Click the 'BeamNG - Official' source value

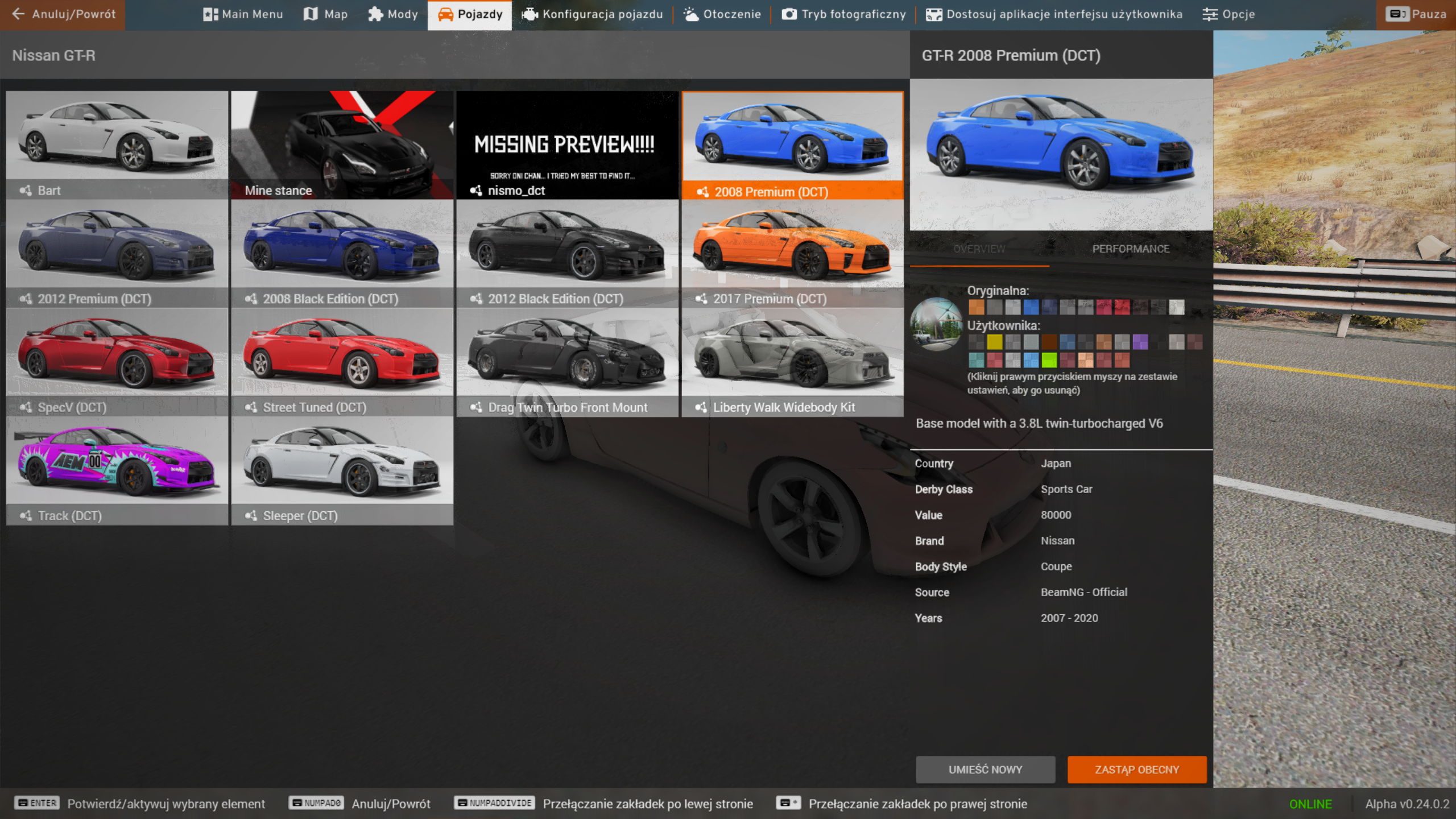(1084, 592)
